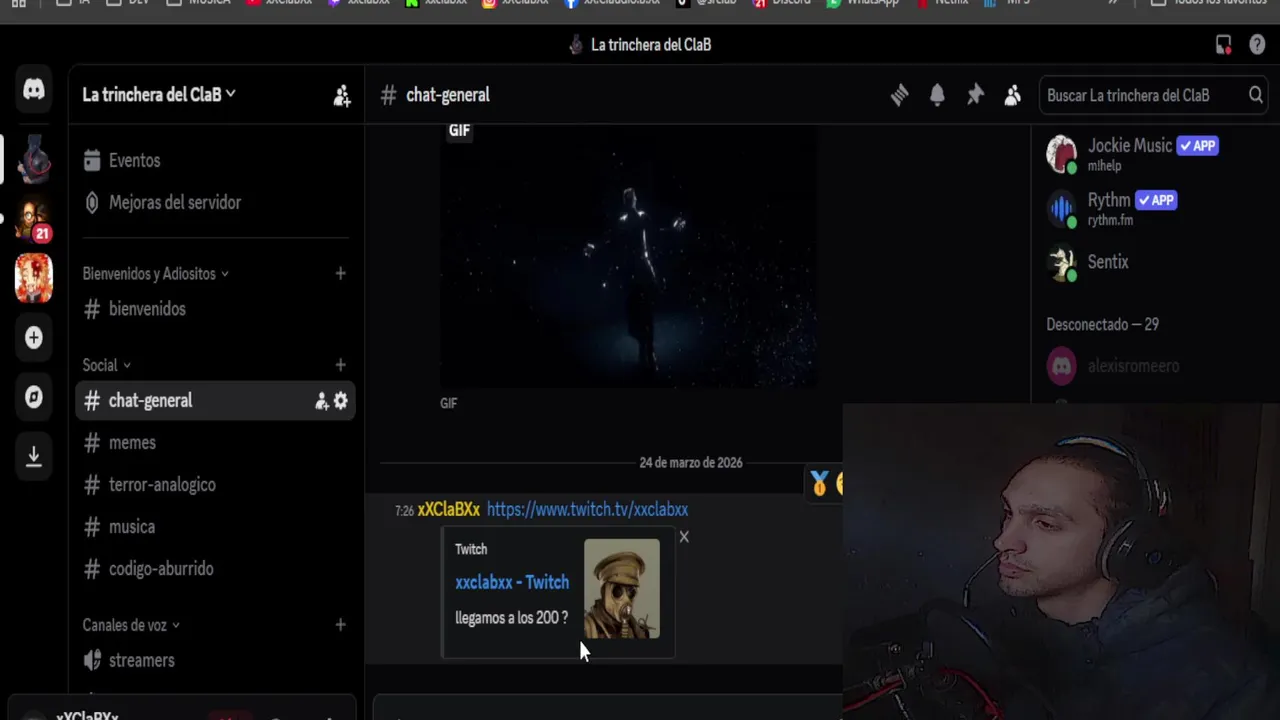Click the Sentix member name
This screenshot has width=1280, height=720.
point(1108,262)
